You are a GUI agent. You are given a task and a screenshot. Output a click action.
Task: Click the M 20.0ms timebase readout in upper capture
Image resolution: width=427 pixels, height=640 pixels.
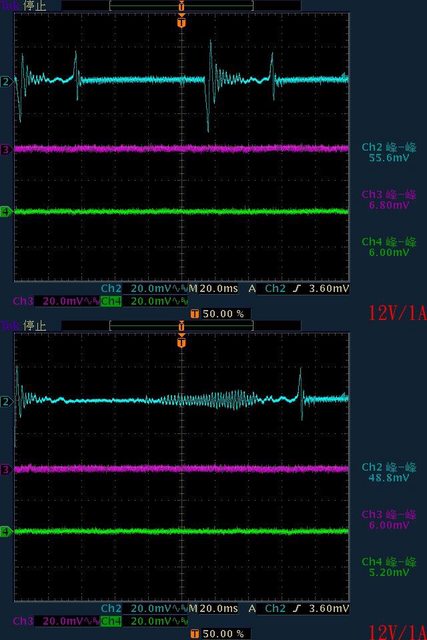[214, 289]
